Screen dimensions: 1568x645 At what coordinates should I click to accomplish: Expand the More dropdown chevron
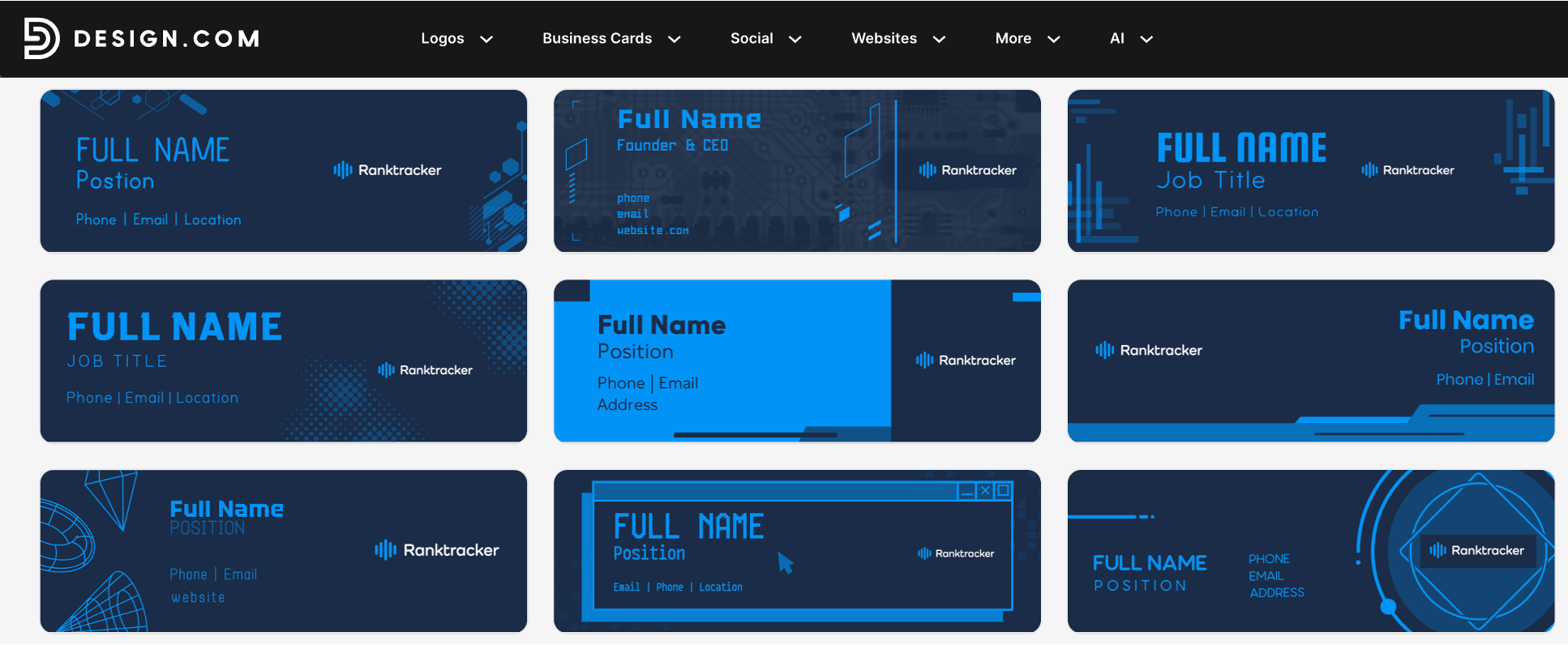[x=1054, y=39]
